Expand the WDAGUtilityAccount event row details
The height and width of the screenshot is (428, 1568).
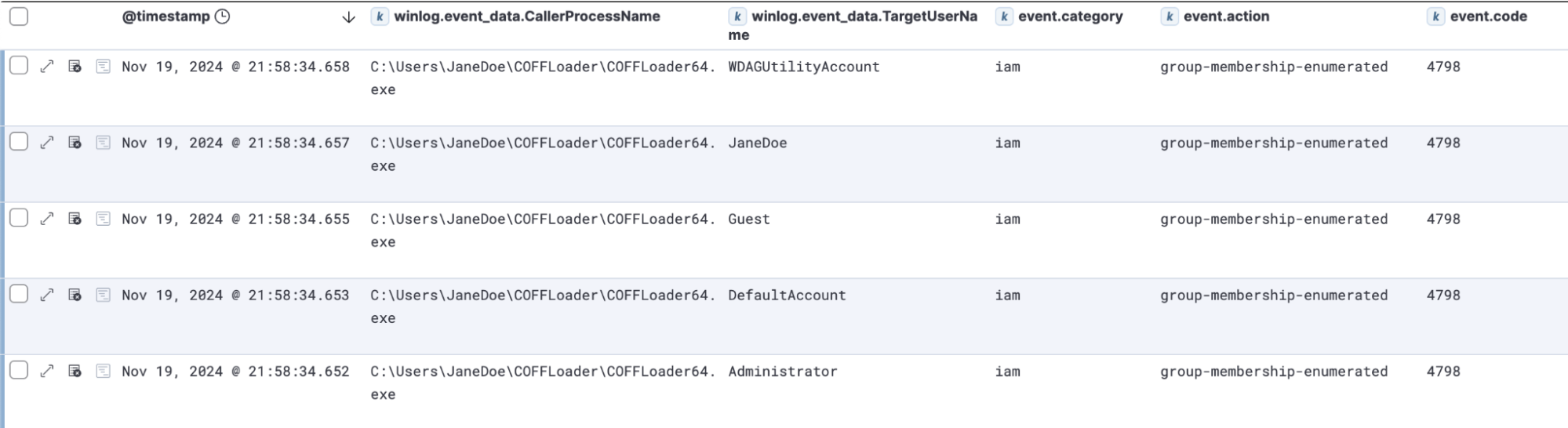(47, 67)
